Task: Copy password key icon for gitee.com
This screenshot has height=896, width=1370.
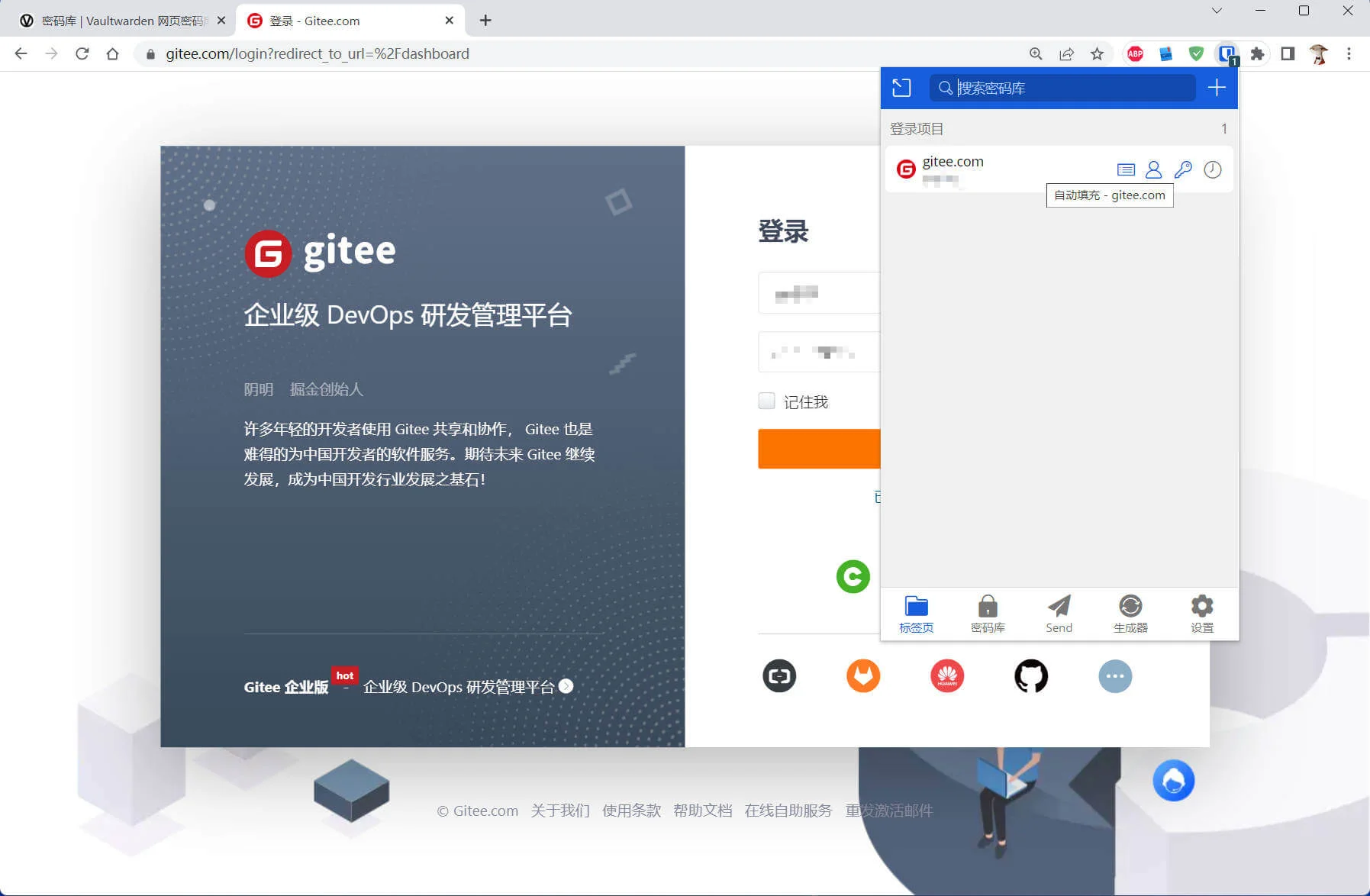Action: tap(1183, 169)
